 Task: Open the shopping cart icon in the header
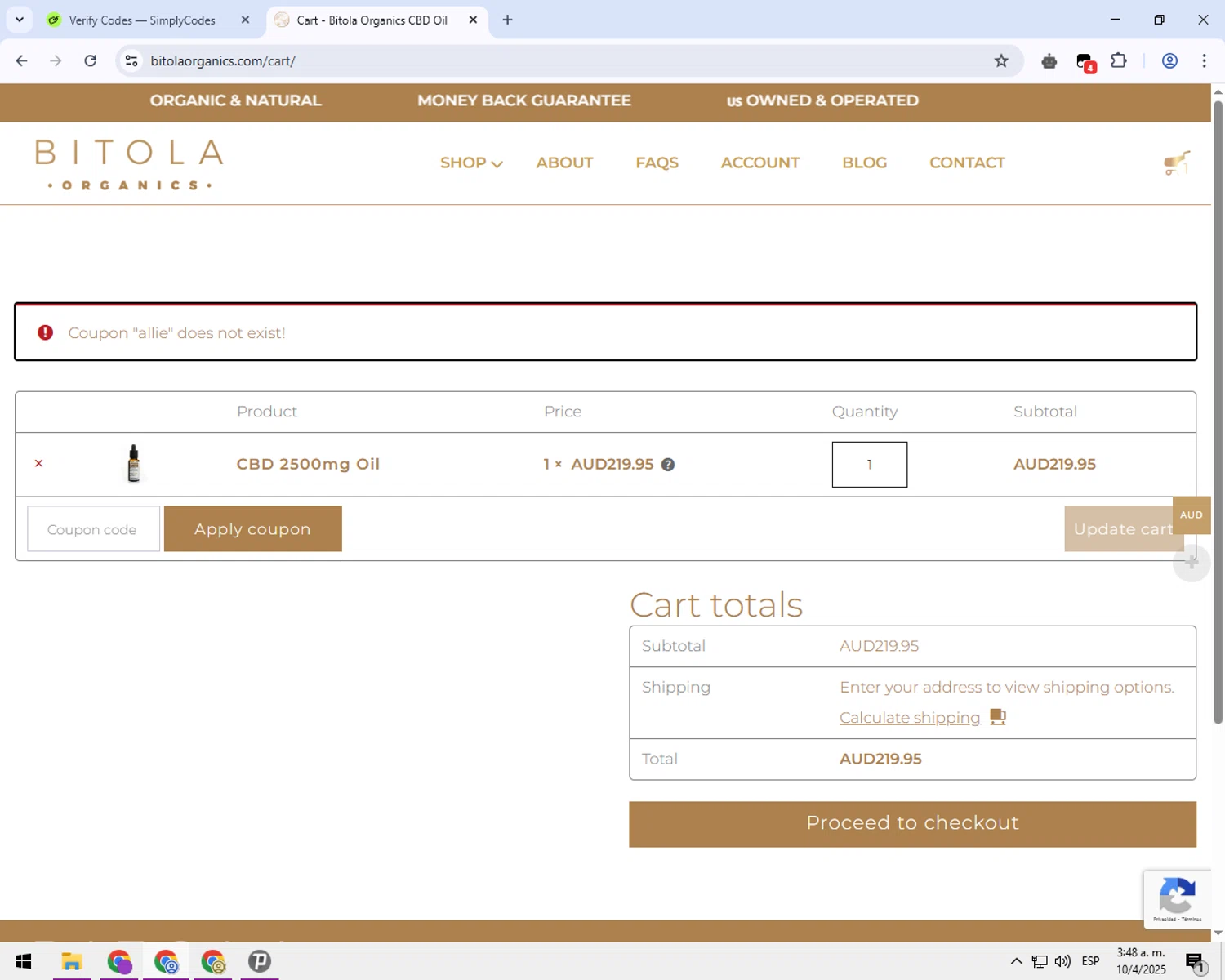click(1177, 163)
